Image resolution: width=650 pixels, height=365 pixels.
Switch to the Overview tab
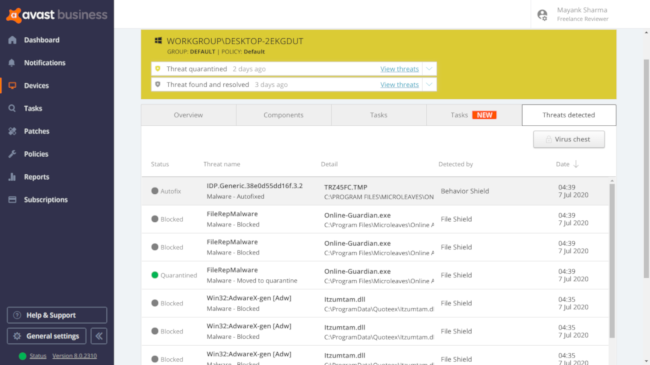[x=189, y=115]
